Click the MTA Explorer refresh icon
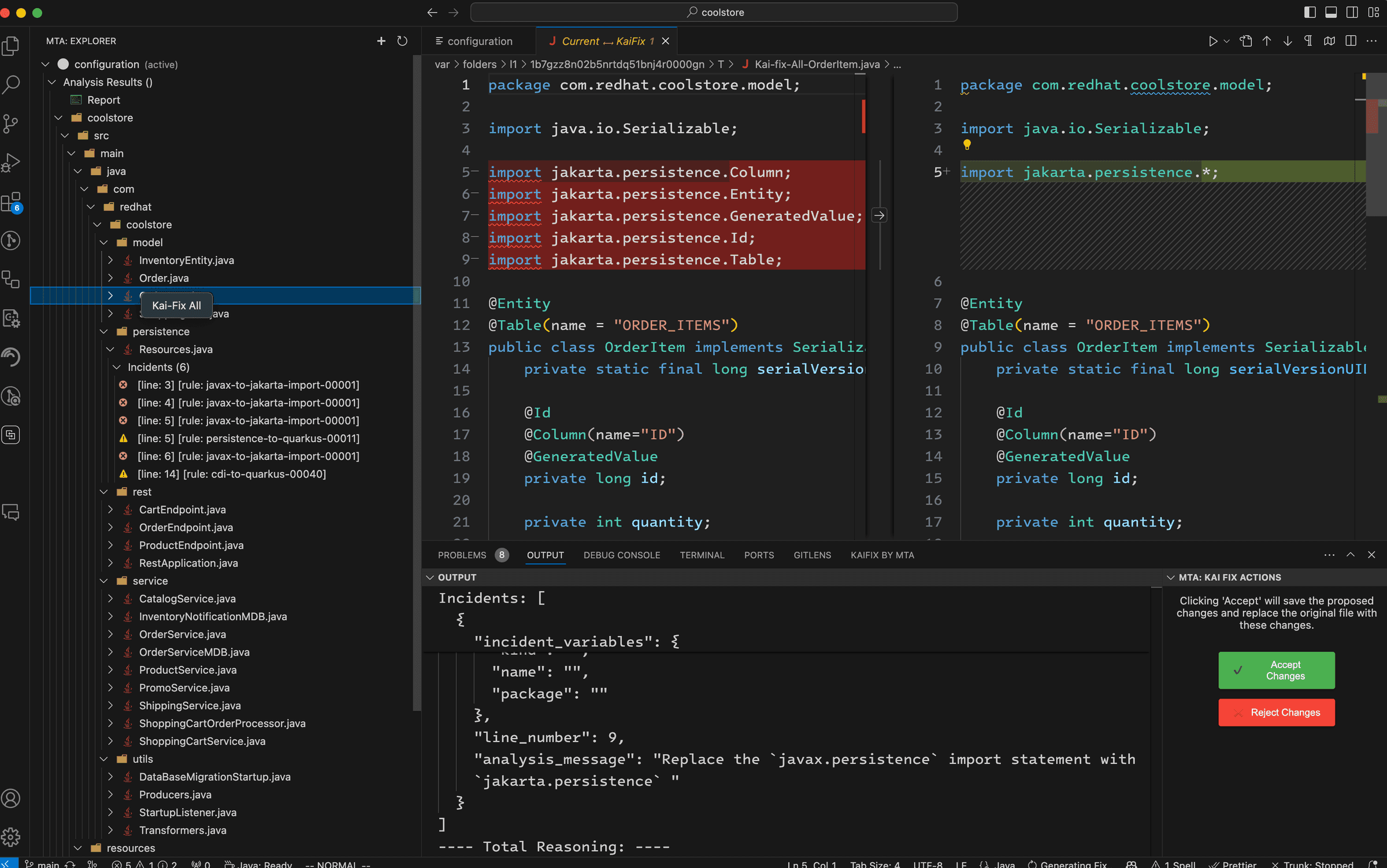The image size is (1387, 868). [402, 41]
